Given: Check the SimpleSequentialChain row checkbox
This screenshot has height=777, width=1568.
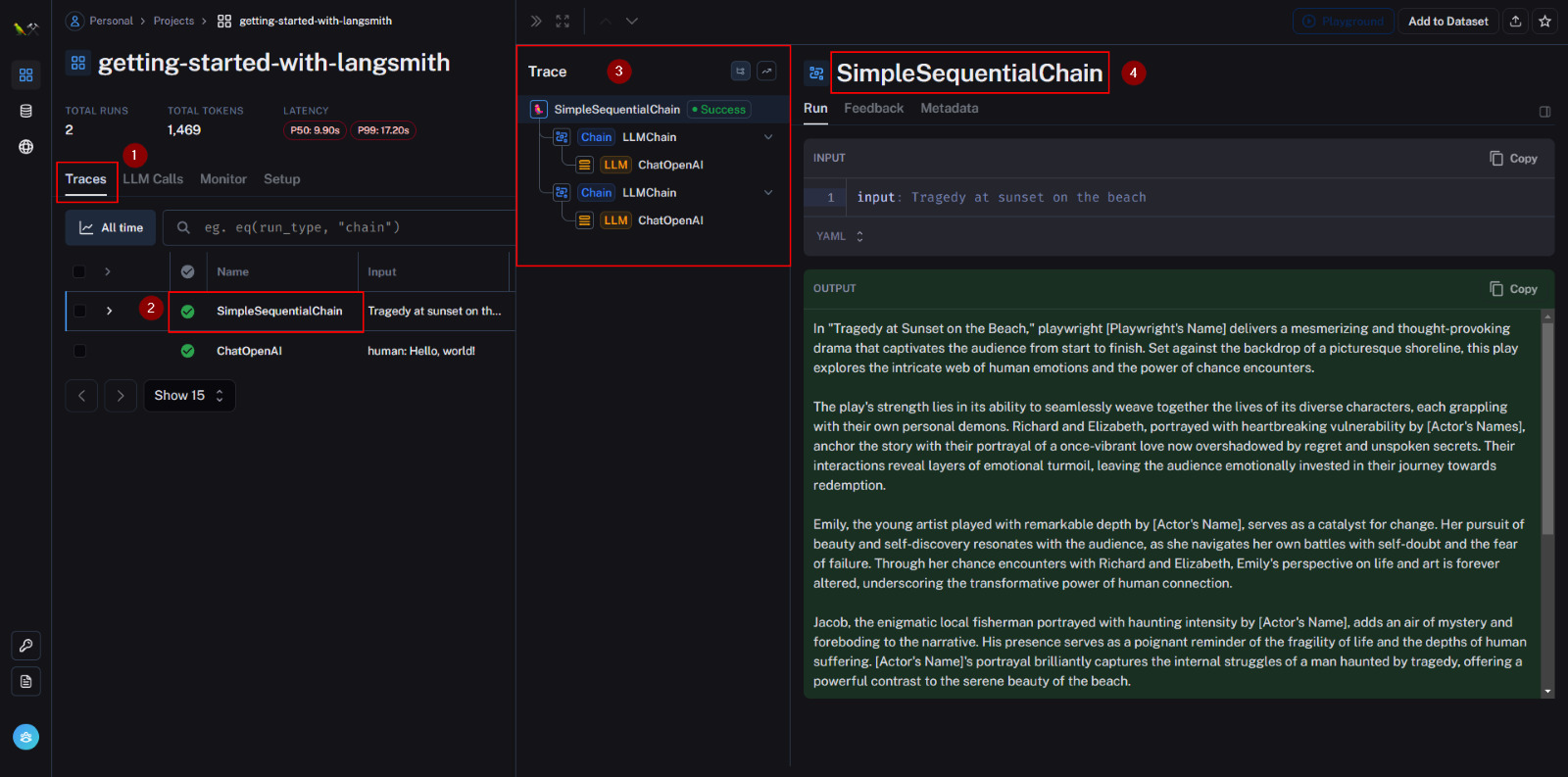Looking at the screenshot, I should (x=80, y=311).
